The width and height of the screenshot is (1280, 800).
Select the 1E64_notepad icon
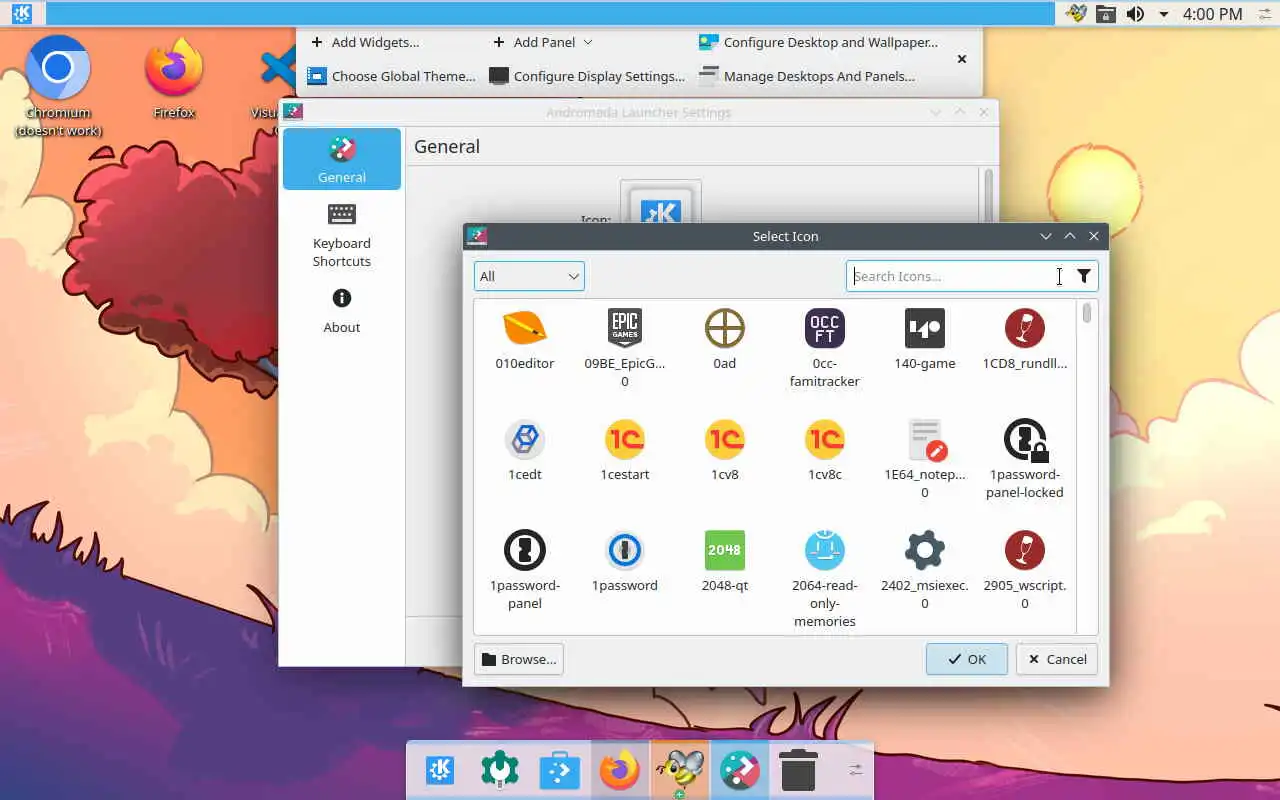(925, 460)
